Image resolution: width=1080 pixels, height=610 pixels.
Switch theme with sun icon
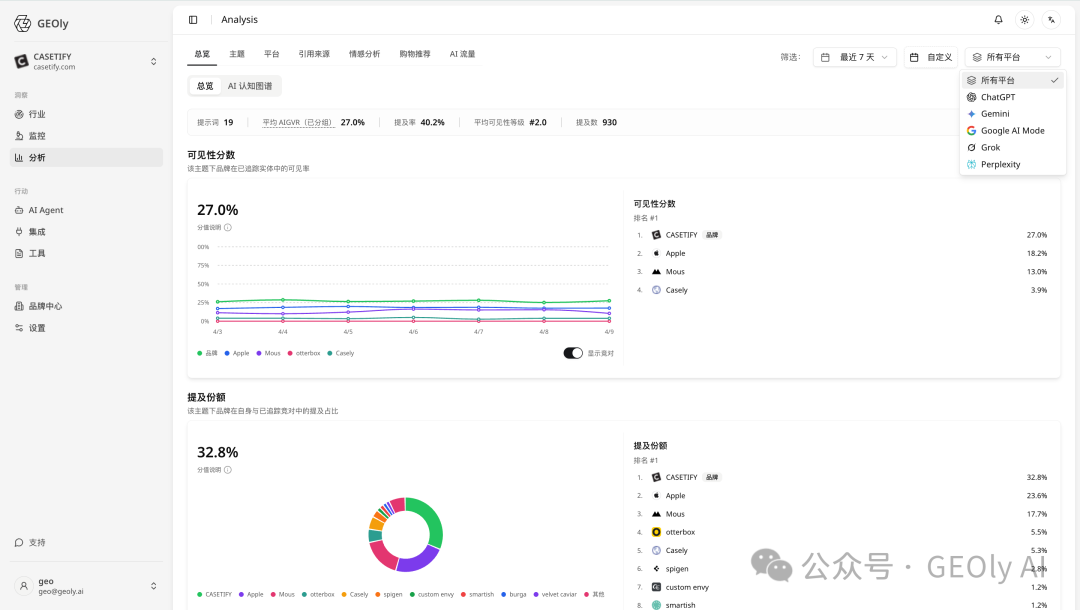click(x=1025, y=20)
